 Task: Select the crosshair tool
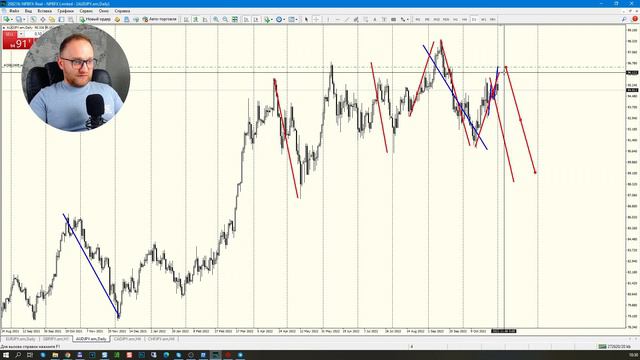click(316, 19)
